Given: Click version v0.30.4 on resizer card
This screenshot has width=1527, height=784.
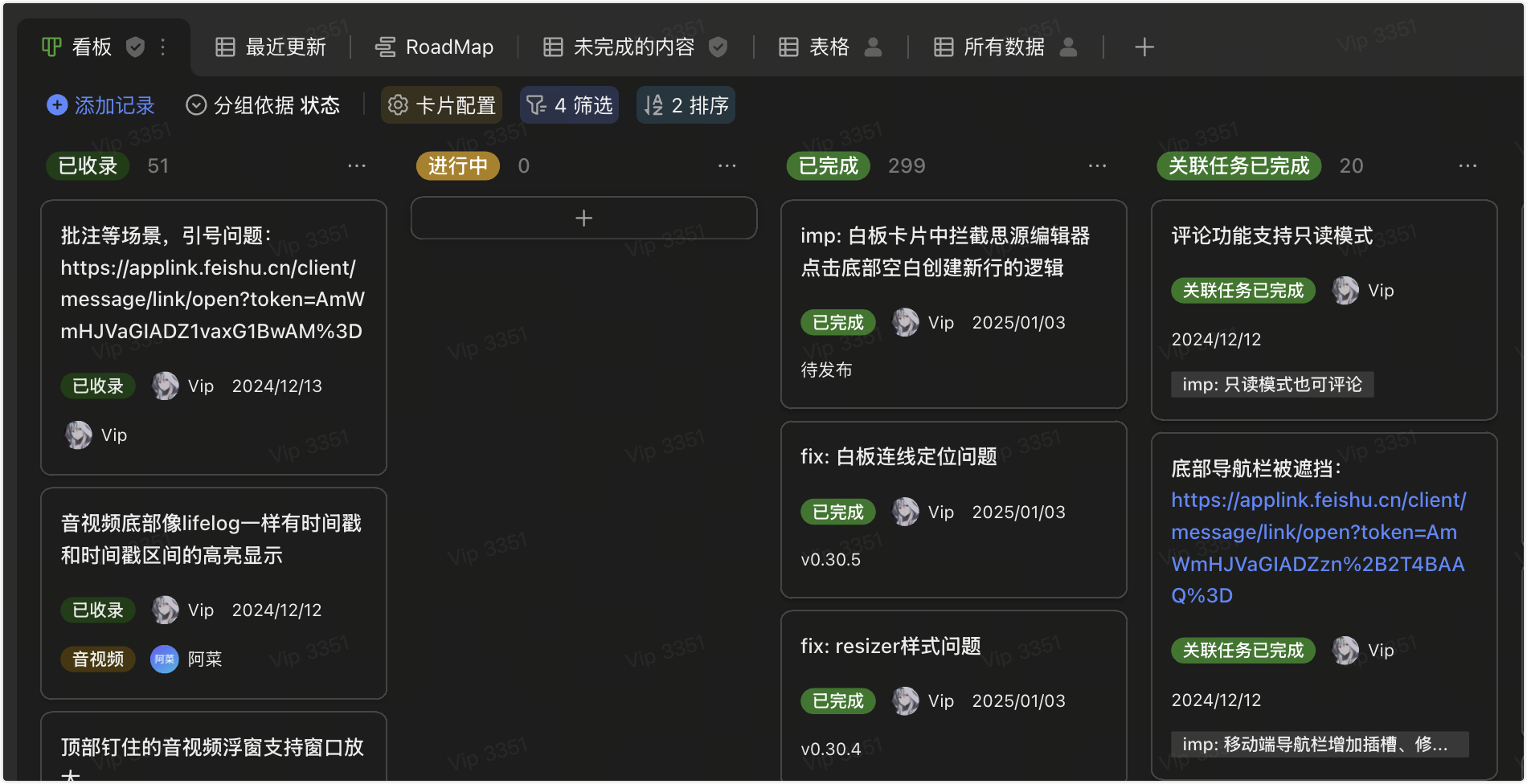Looking at the screenshot, I should (830, 749).
